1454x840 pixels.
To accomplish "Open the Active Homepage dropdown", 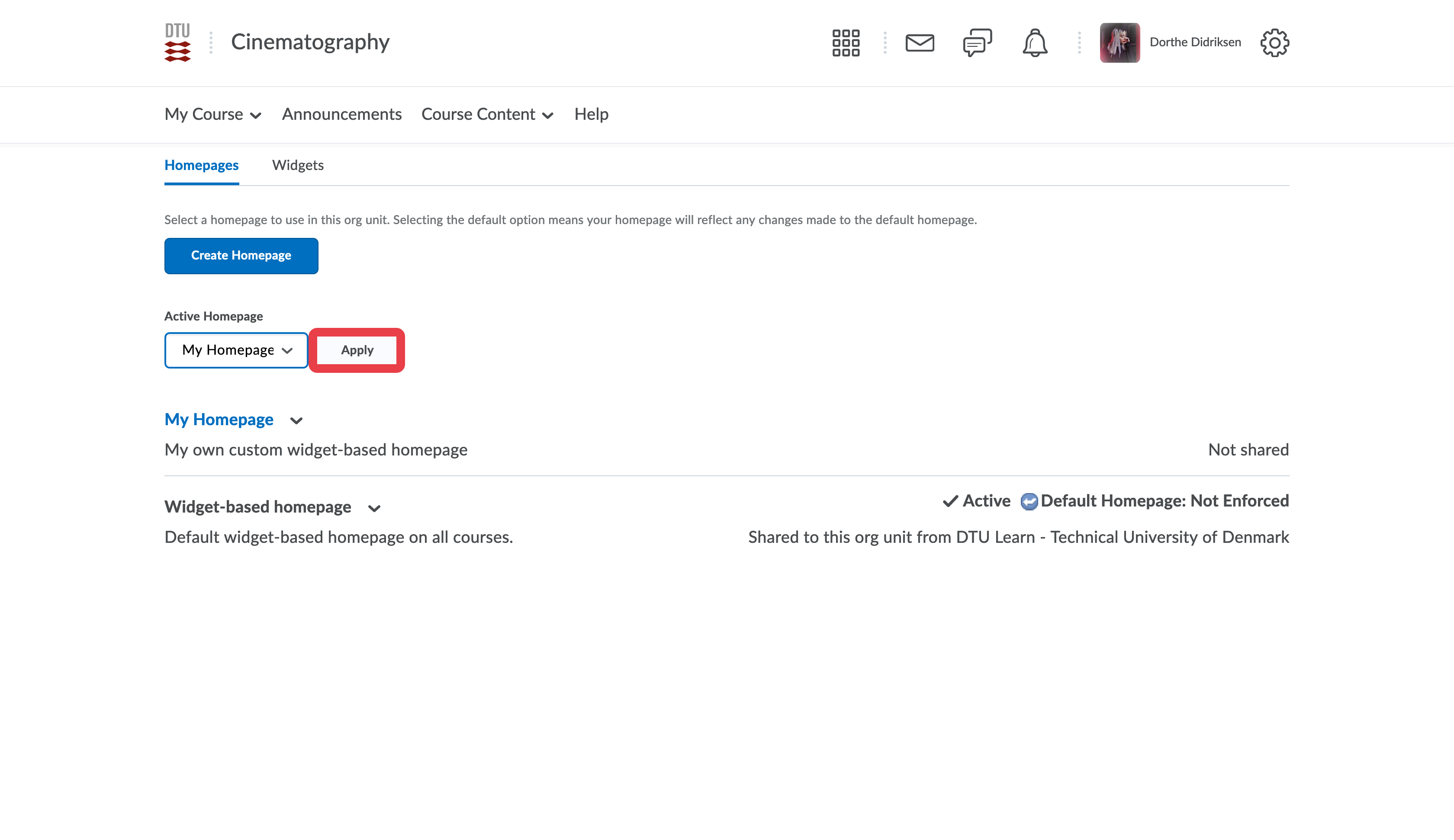I will pyautogui.click(x=236, y=350).
